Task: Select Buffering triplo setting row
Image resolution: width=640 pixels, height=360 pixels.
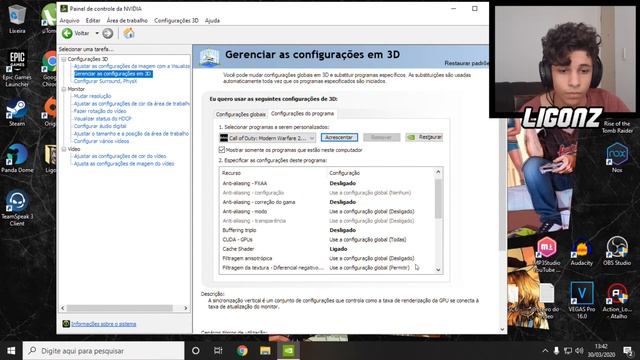Action: point(327,230)
